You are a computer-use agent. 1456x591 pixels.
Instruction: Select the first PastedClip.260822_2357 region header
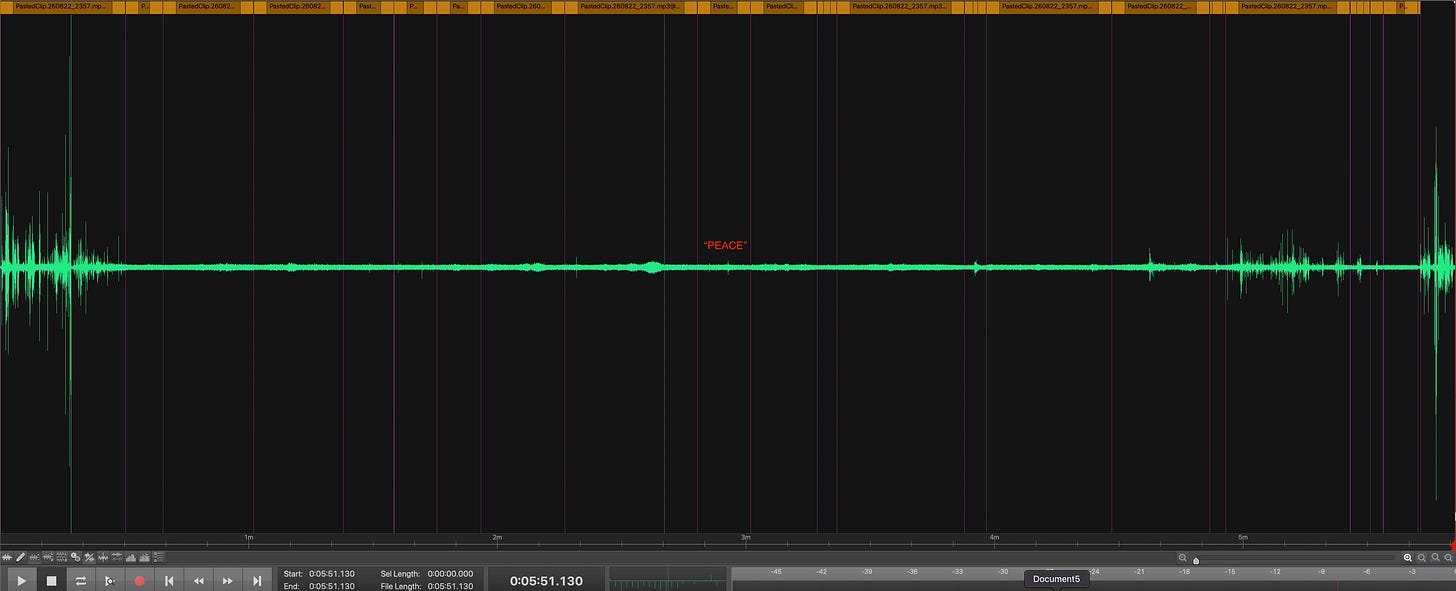click(x=60, y=6)
